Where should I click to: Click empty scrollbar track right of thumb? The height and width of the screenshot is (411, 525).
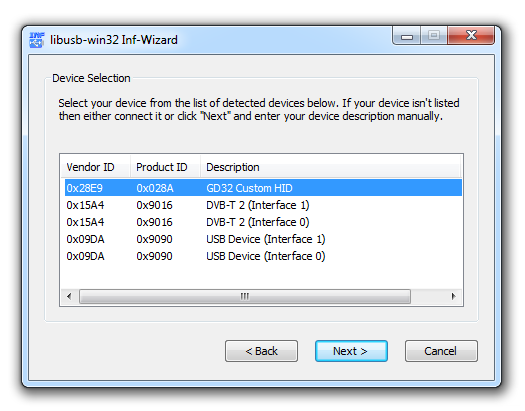pos(428,297)
